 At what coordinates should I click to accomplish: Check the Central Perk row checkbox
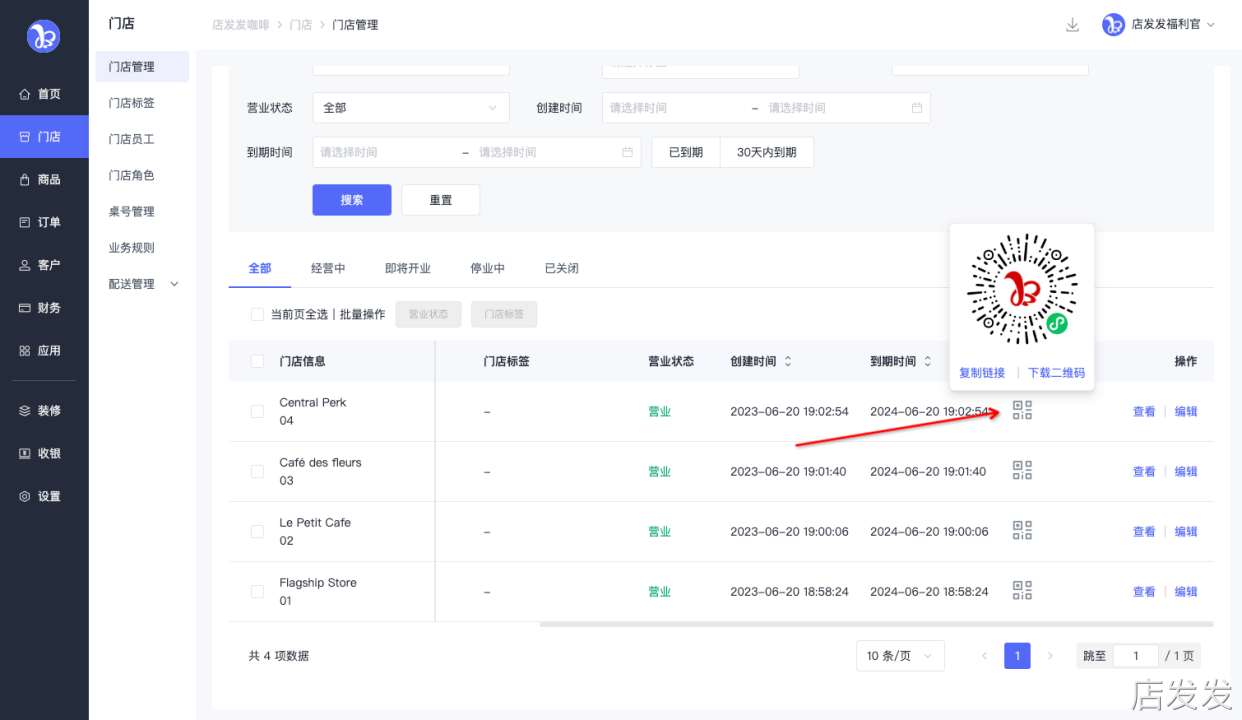(x=257, y=411)
